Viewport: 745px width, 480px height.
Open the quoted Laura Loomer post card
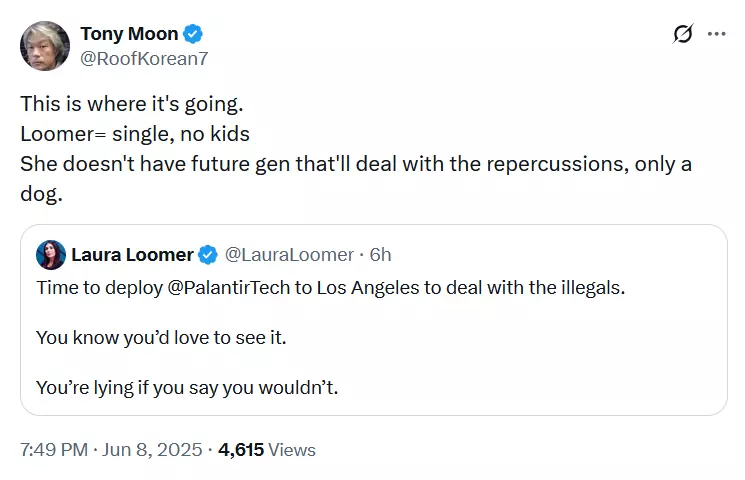(x=373, y=320)
